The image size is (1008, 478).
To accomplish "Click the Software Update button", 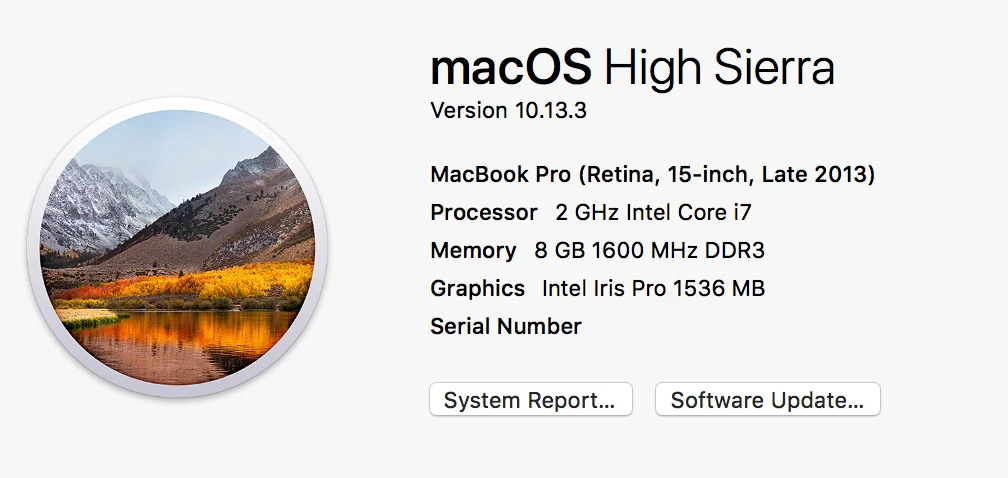I will pyautogui.click(x=768, y=400).
